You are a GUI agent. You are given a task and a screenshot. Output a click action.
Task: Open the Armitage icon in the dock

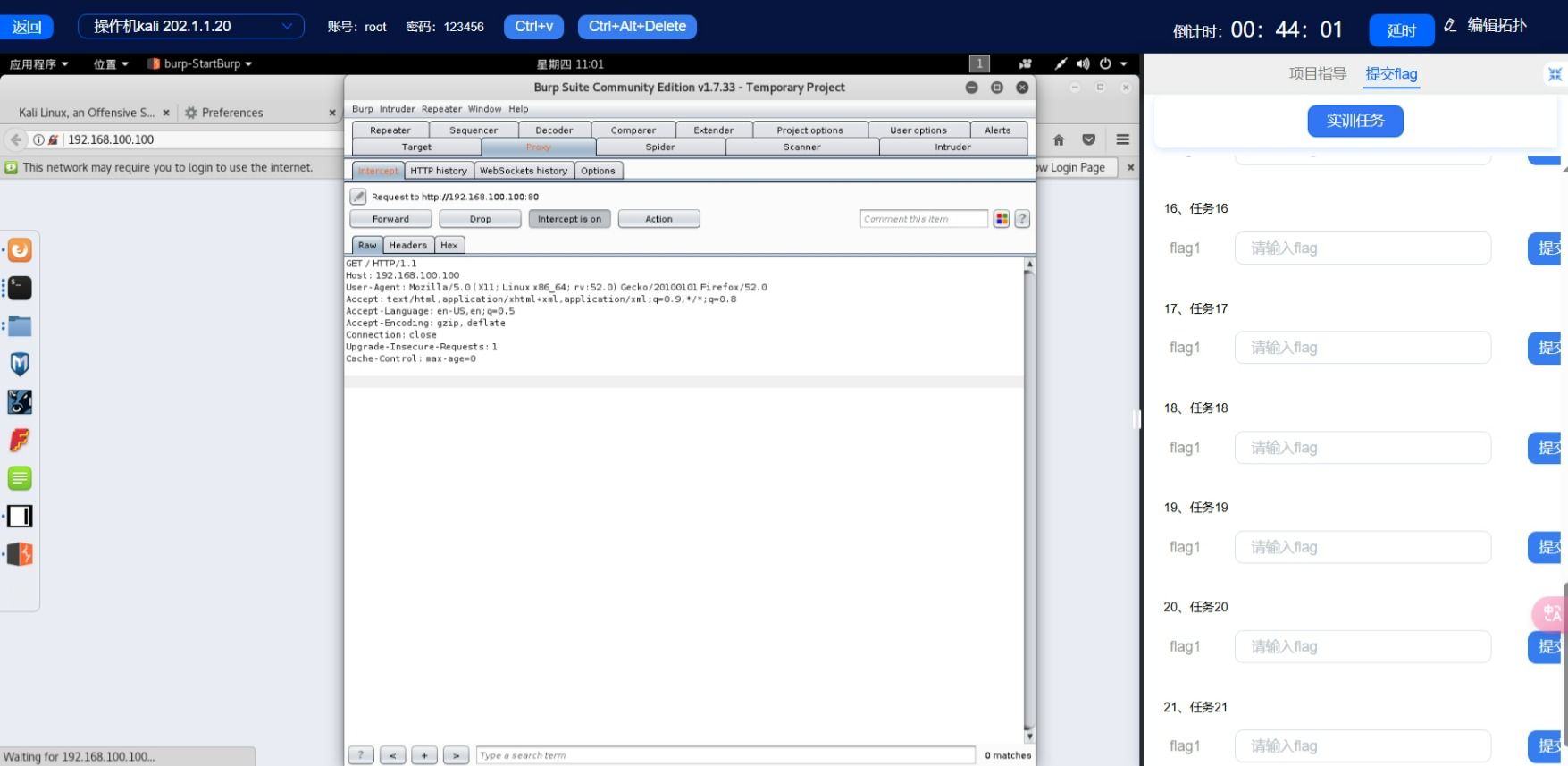coord(20,402)
